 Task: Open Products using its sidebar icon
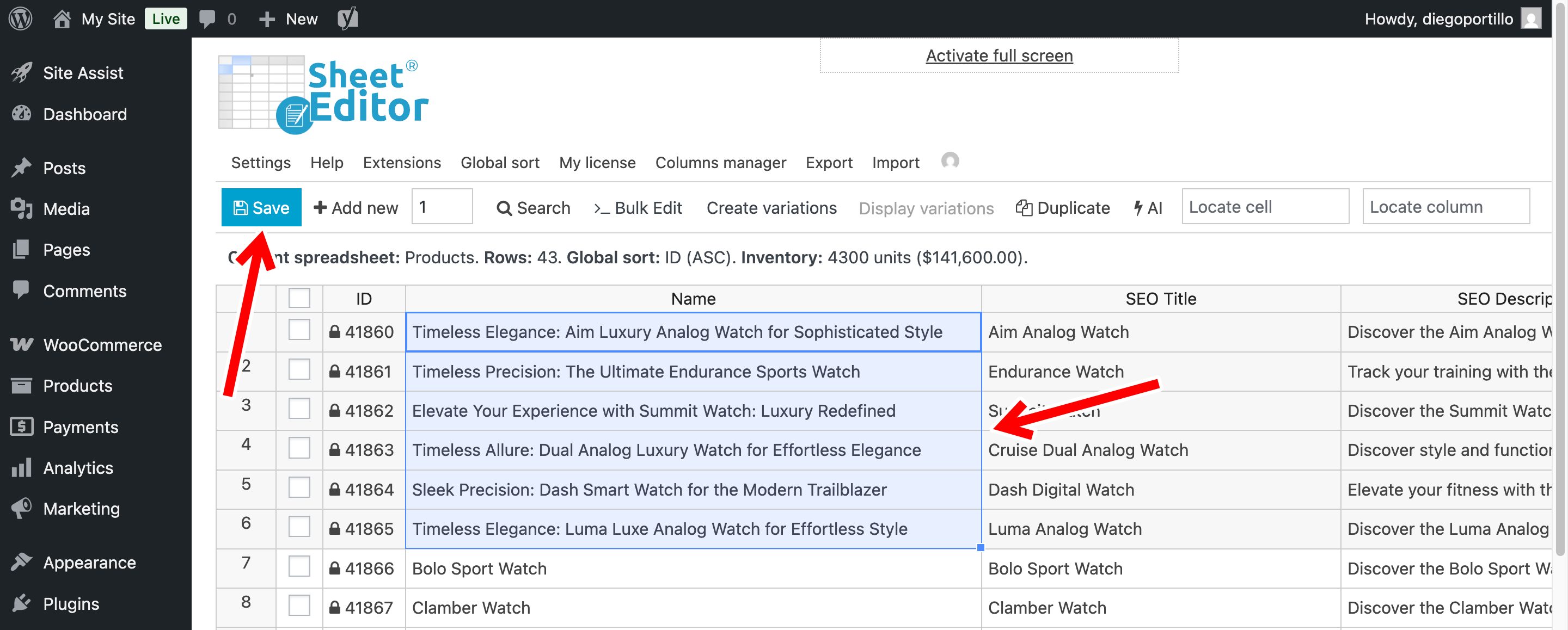tap(21, 386)
